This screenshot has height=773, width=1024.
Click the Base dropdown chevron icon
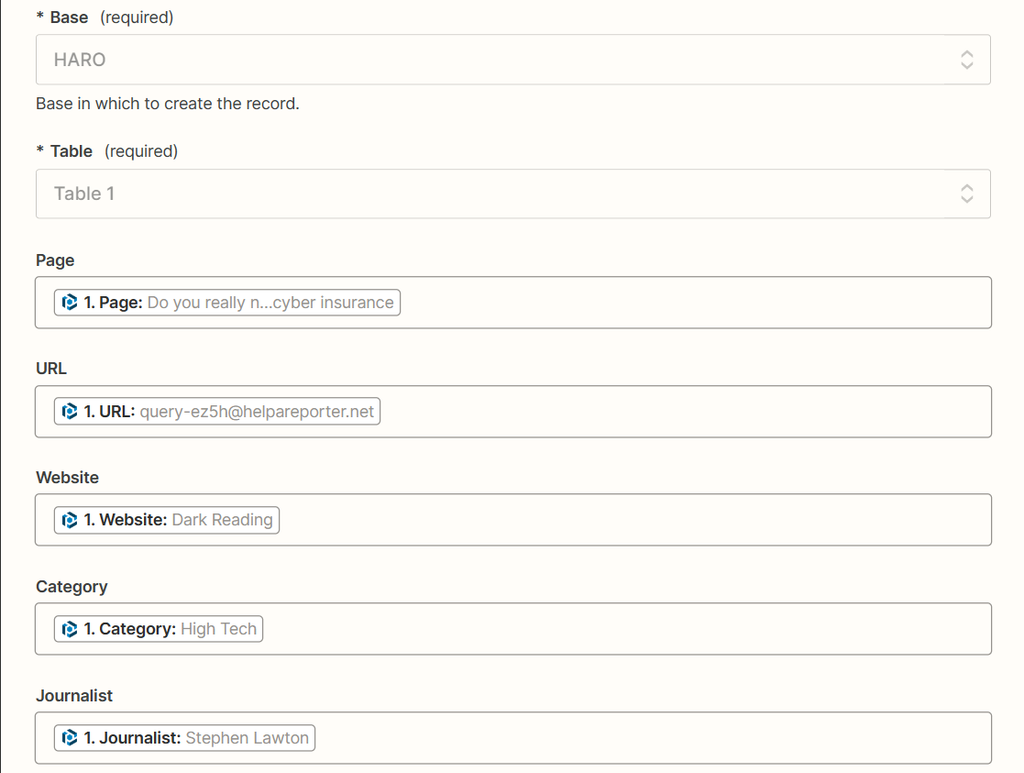click(x=967, y=59)
